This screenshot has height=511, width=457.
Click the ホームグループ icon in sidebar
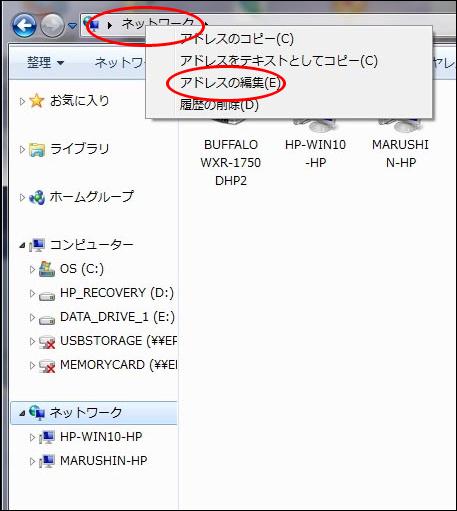[x=37, y=197]
